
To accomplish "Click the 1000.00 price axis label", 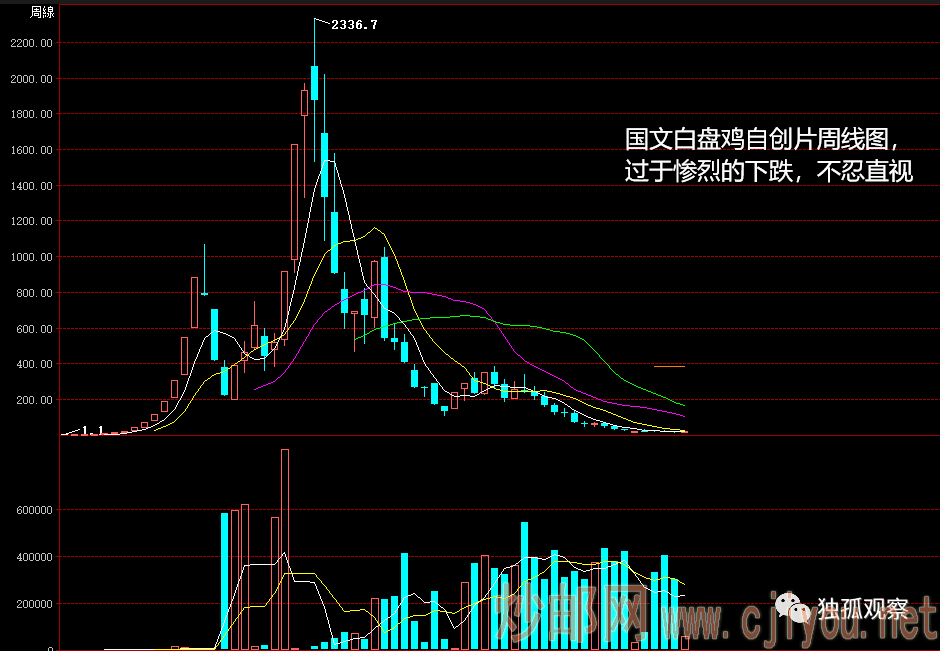I will coord(30,257).
